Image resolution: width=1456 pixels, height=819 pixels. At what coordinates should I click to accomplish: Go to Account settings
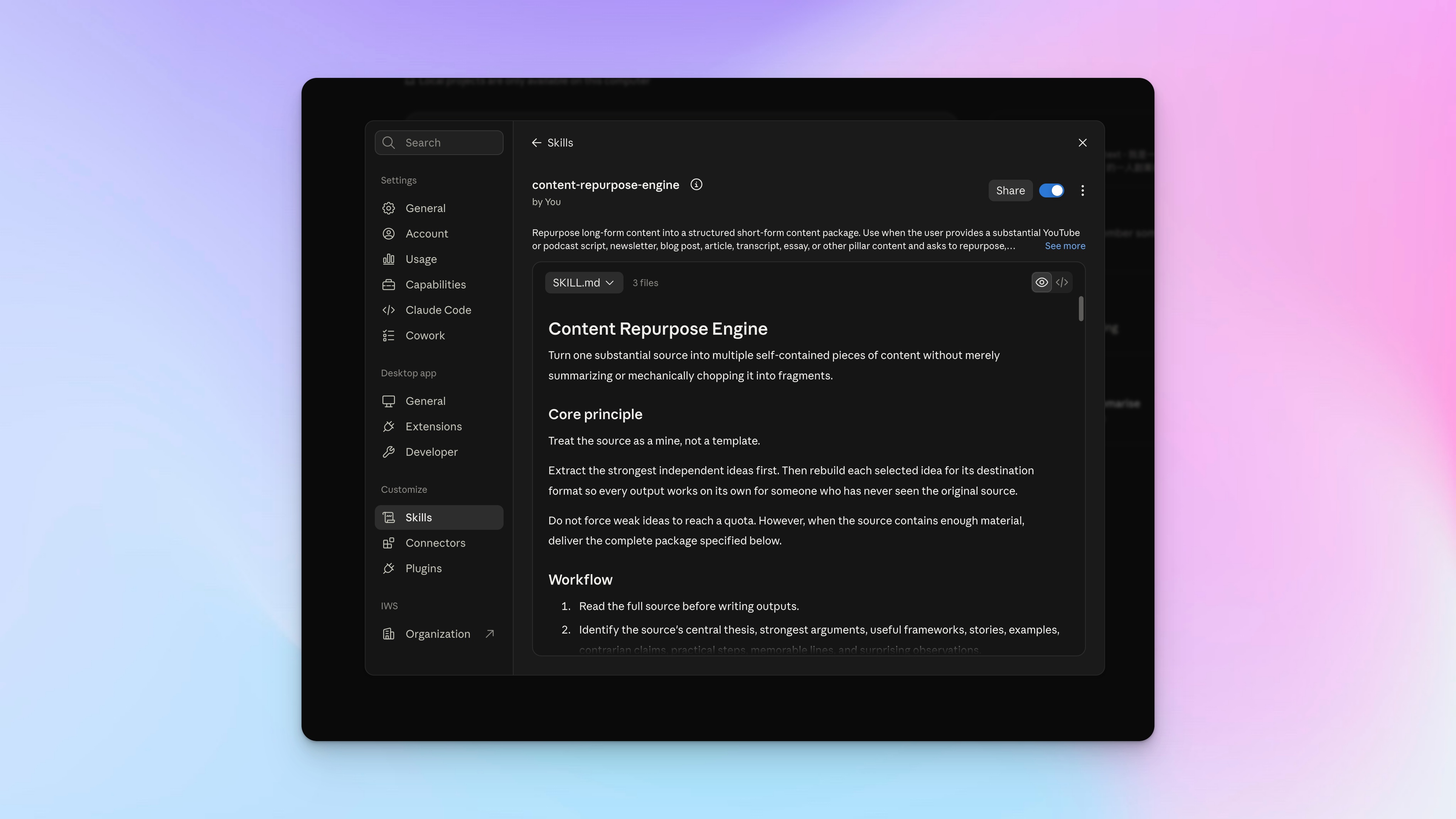[x=439, y=233]
